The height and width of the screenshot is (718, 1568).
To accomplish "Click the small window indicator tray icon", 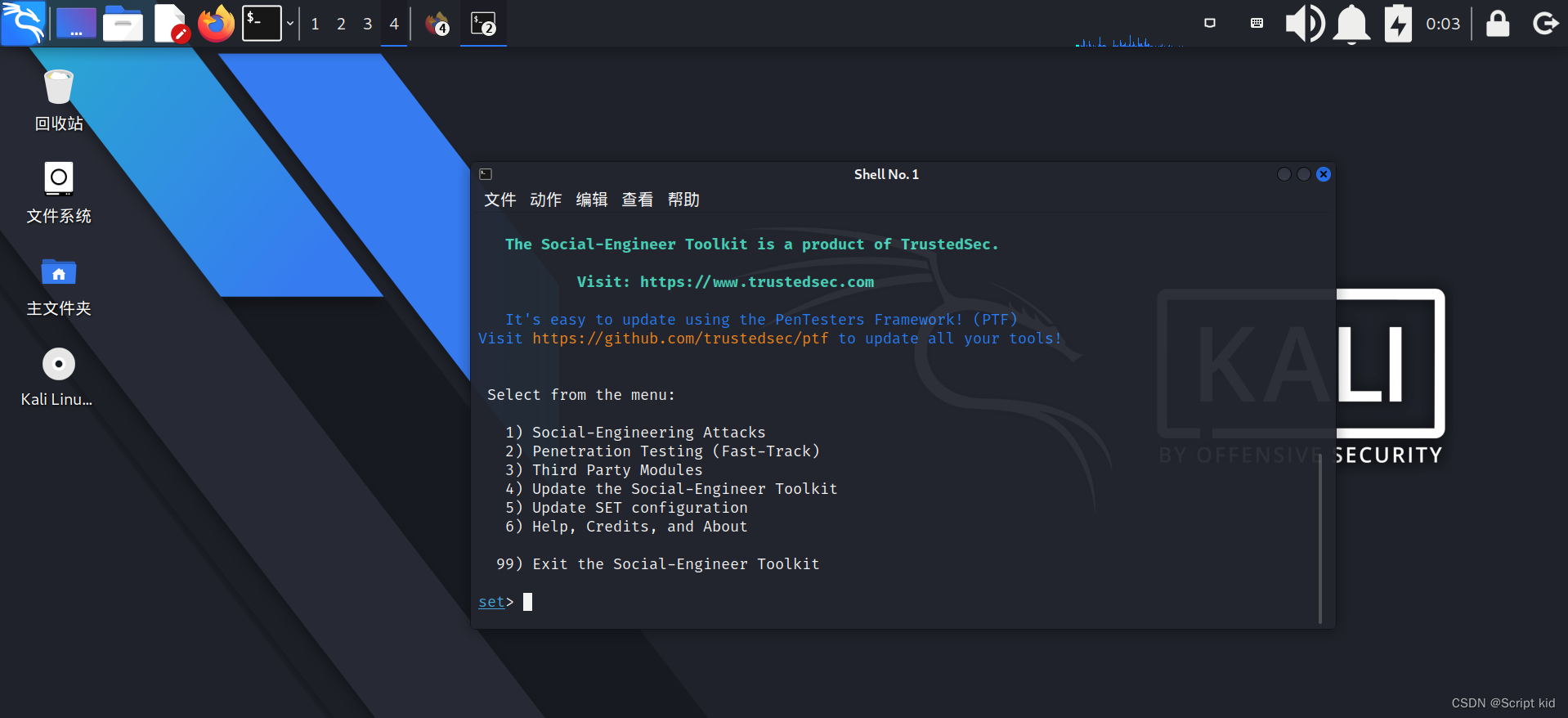I will click(x=1210, y=23).
